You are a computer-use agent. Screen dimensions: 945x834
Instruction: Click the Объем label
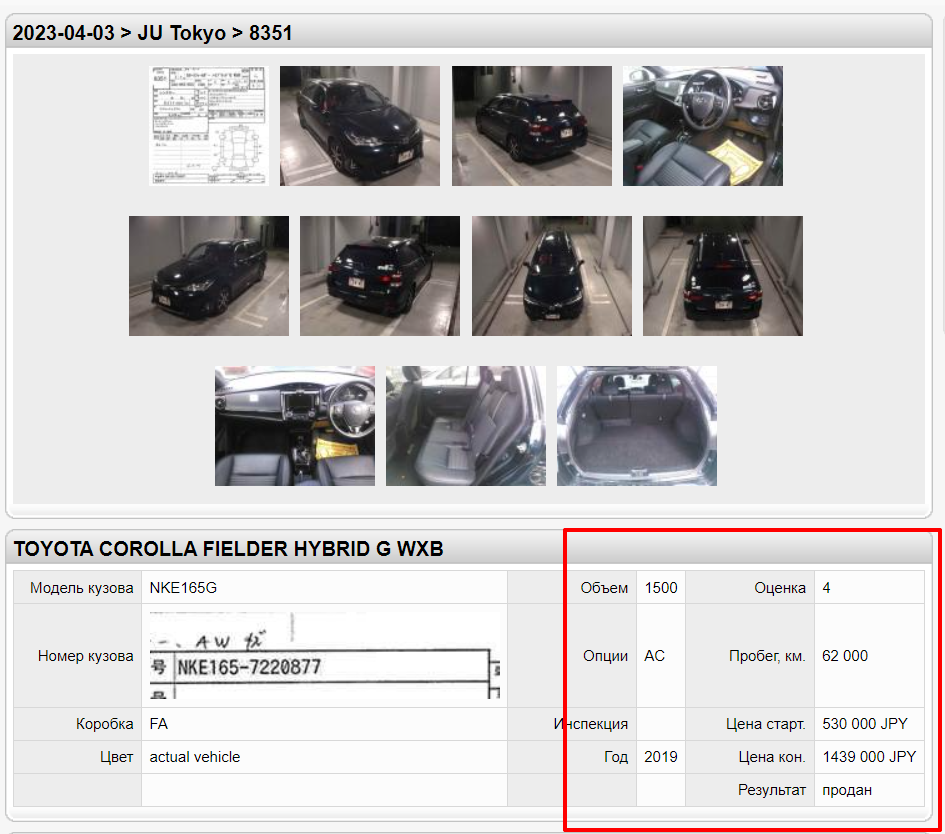coord(604,588)
